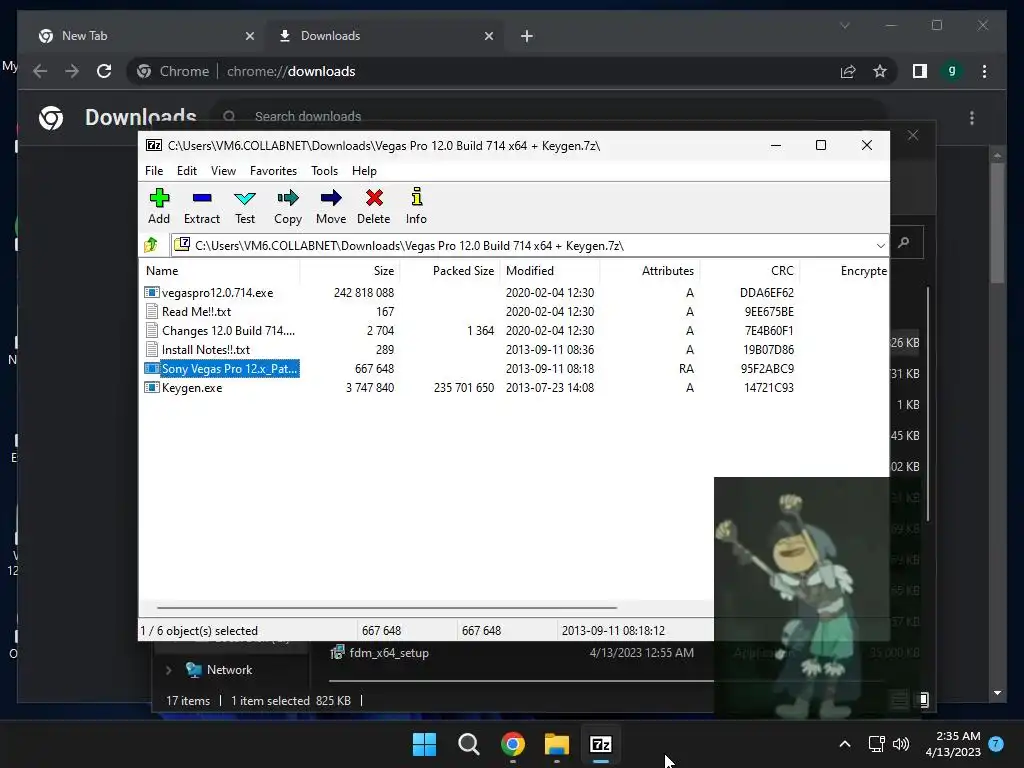Image resolution: width=1024 pixels, height=768 pixels.
Task: Open a new Chrome tab
Action: pyautogui.click(x=527, y=36)
